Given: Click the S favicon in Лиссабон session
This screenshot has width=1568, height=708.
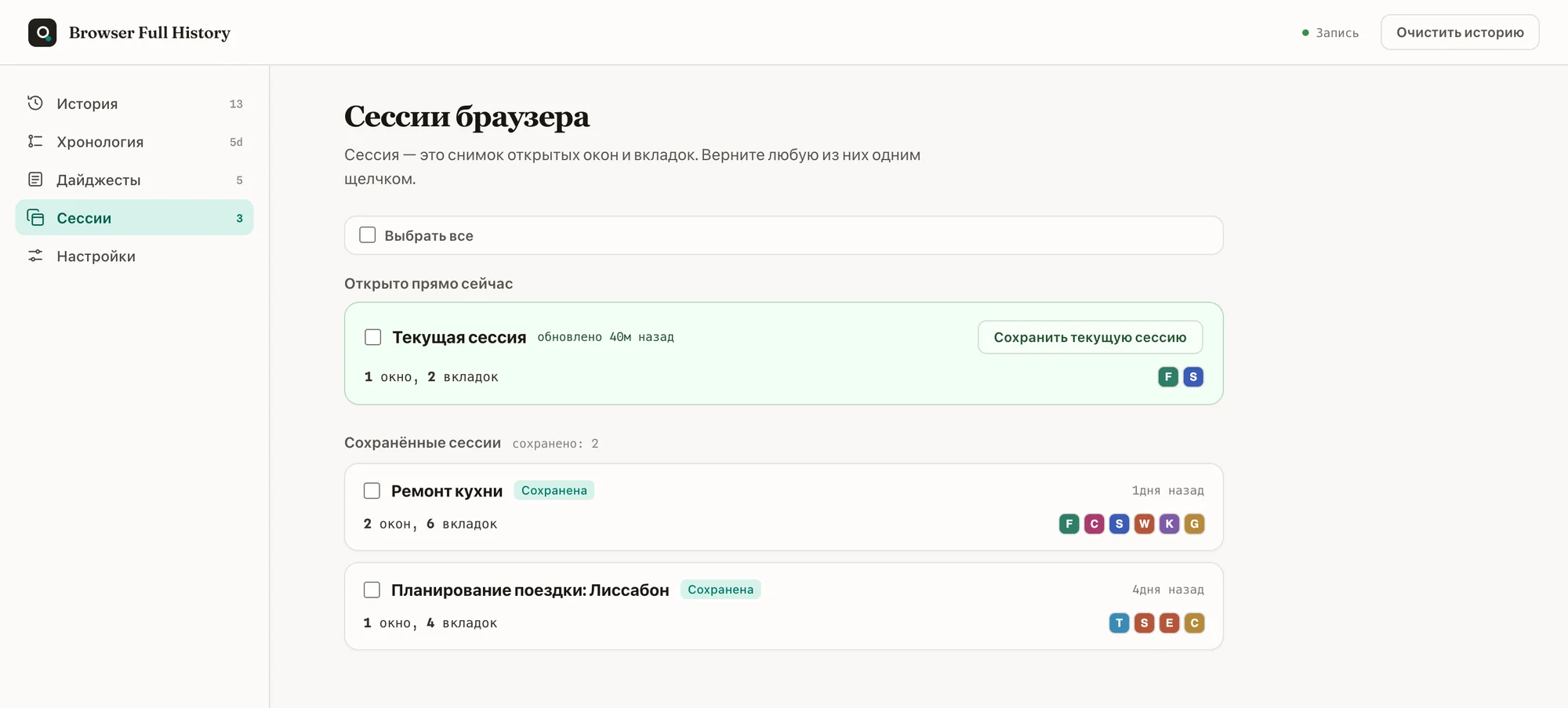Looking at the screenshot, I should click(x=1145, y=623).
